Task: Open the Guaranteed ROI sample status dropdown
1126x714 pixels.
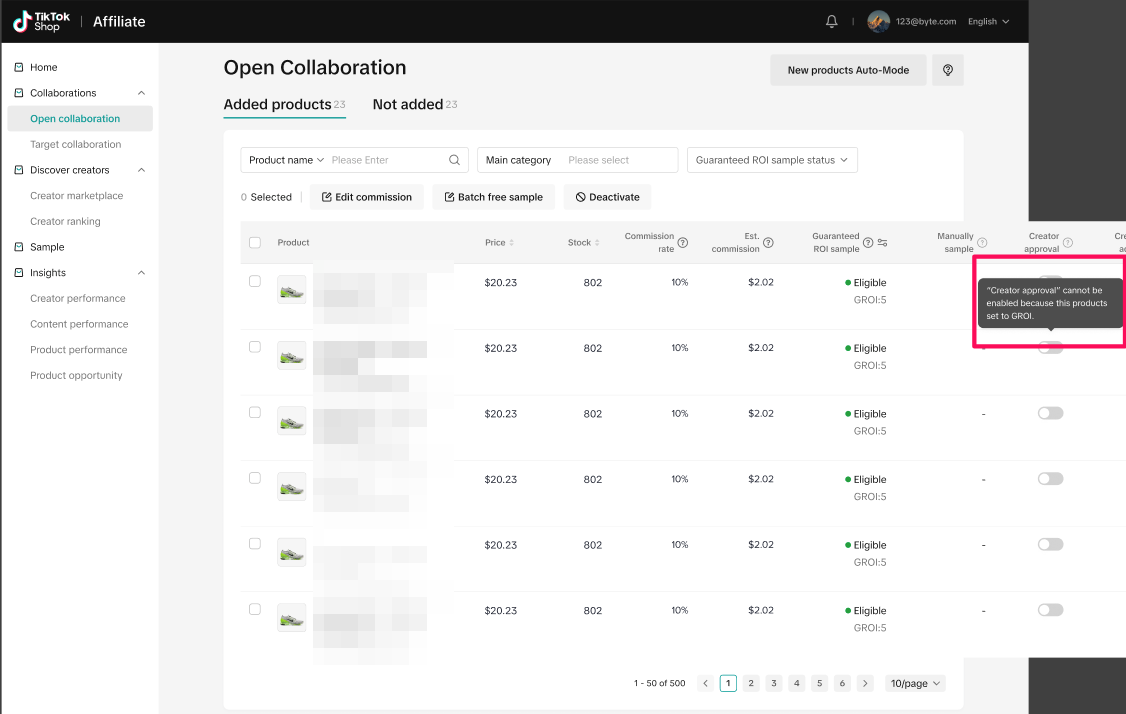Action: click(771, 160)
